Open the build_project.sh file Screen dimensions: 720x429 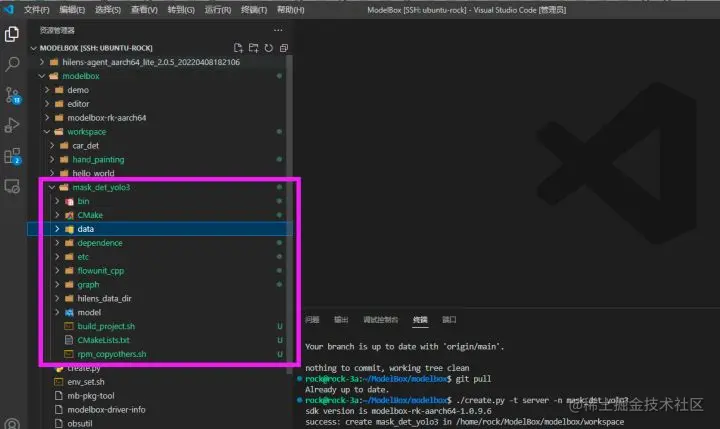tap(106, 326)
